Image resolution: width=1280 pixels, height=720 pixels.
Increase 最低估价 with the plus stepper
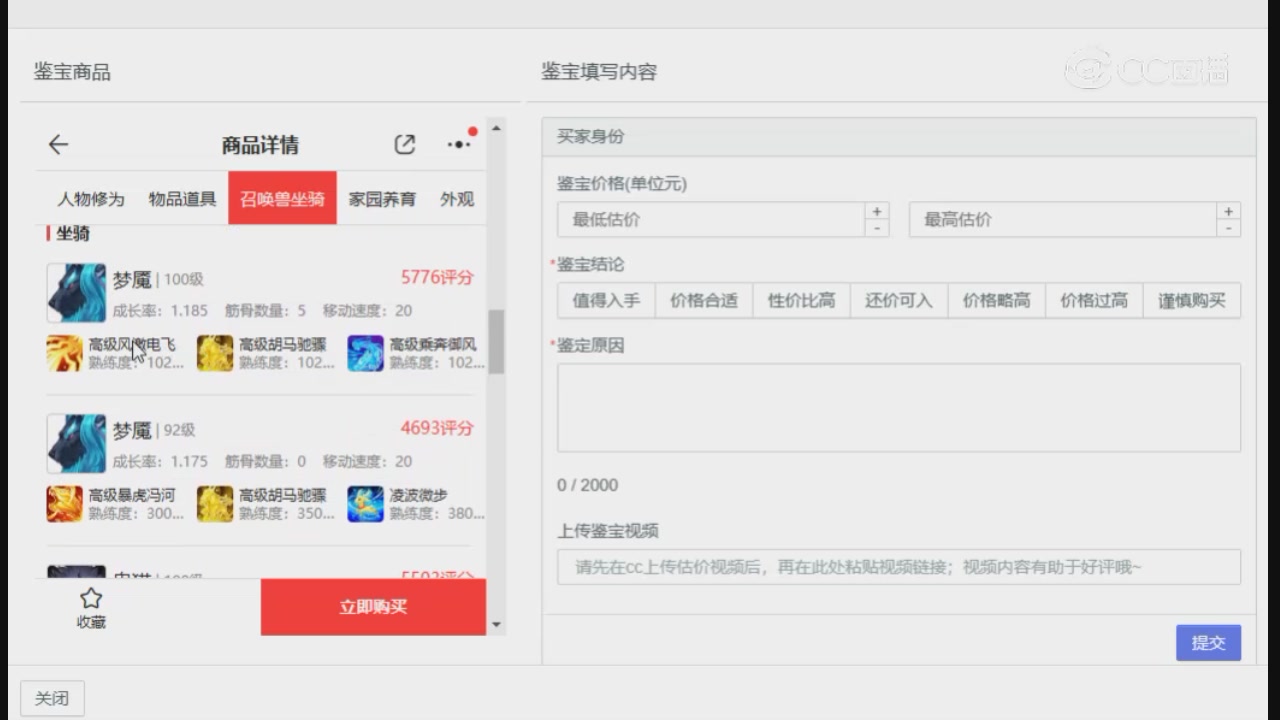pos(877,211)
